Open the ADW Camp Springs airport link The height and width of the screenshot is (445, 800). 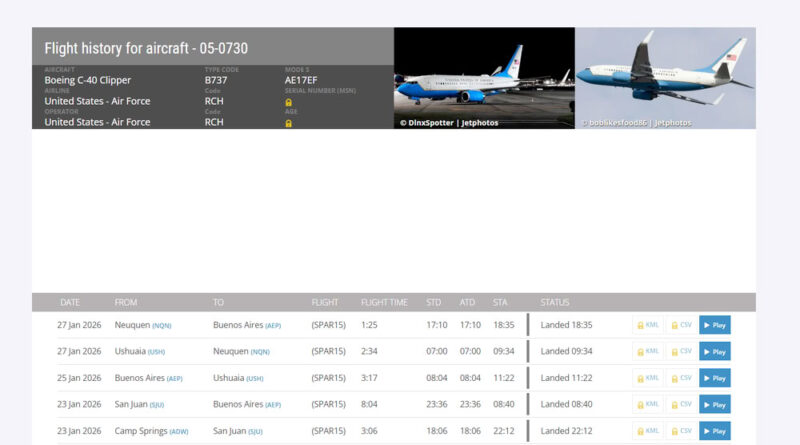coord(179,431)
